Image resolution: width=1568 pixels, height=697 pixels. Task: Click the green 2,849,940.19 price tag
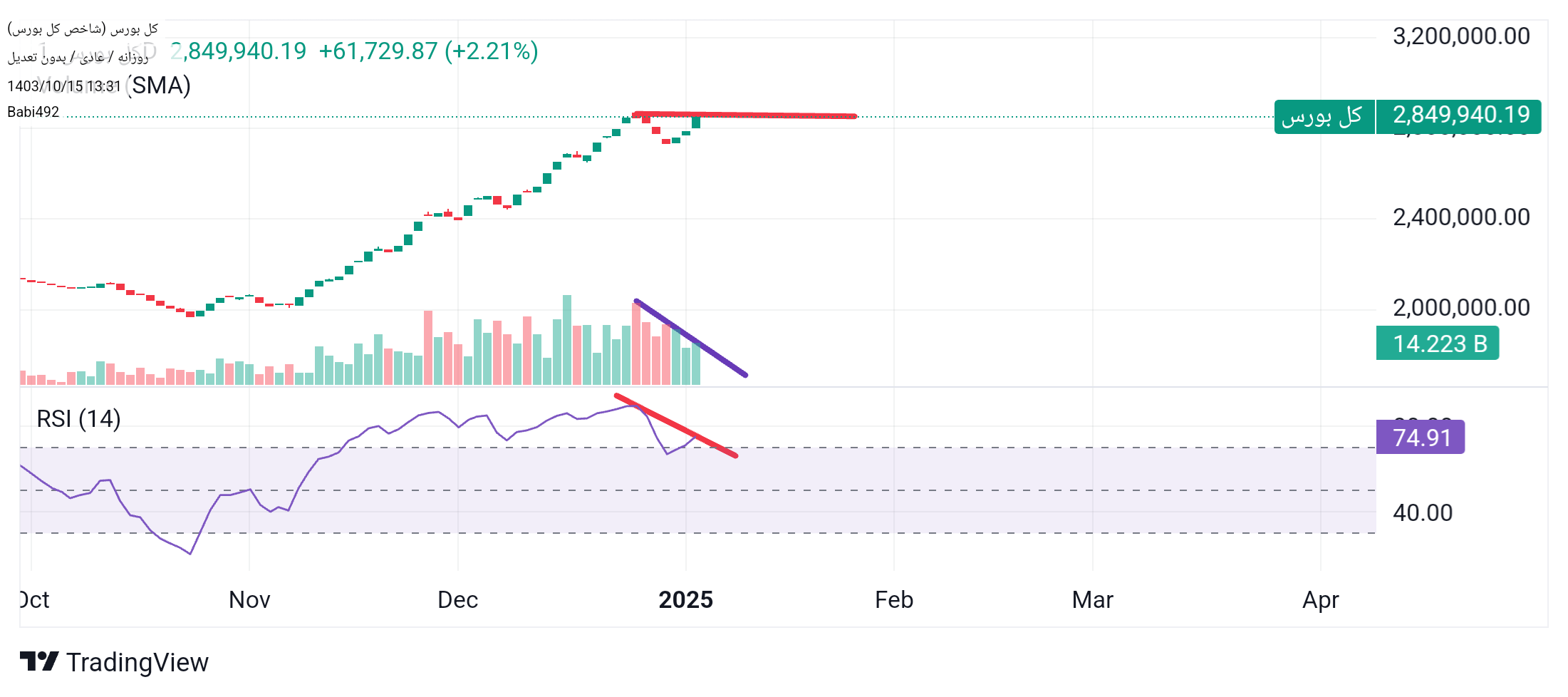[x=1460, y=115]
